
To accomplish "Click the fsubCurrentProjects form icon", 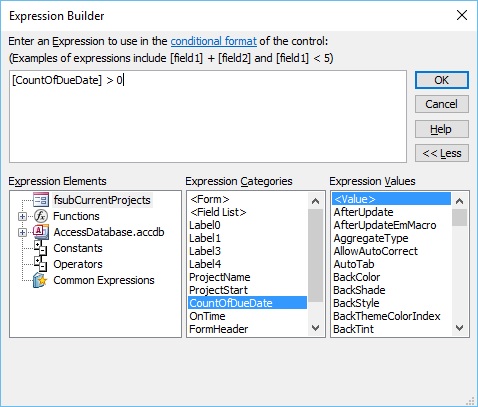I will tap(41, 200).
